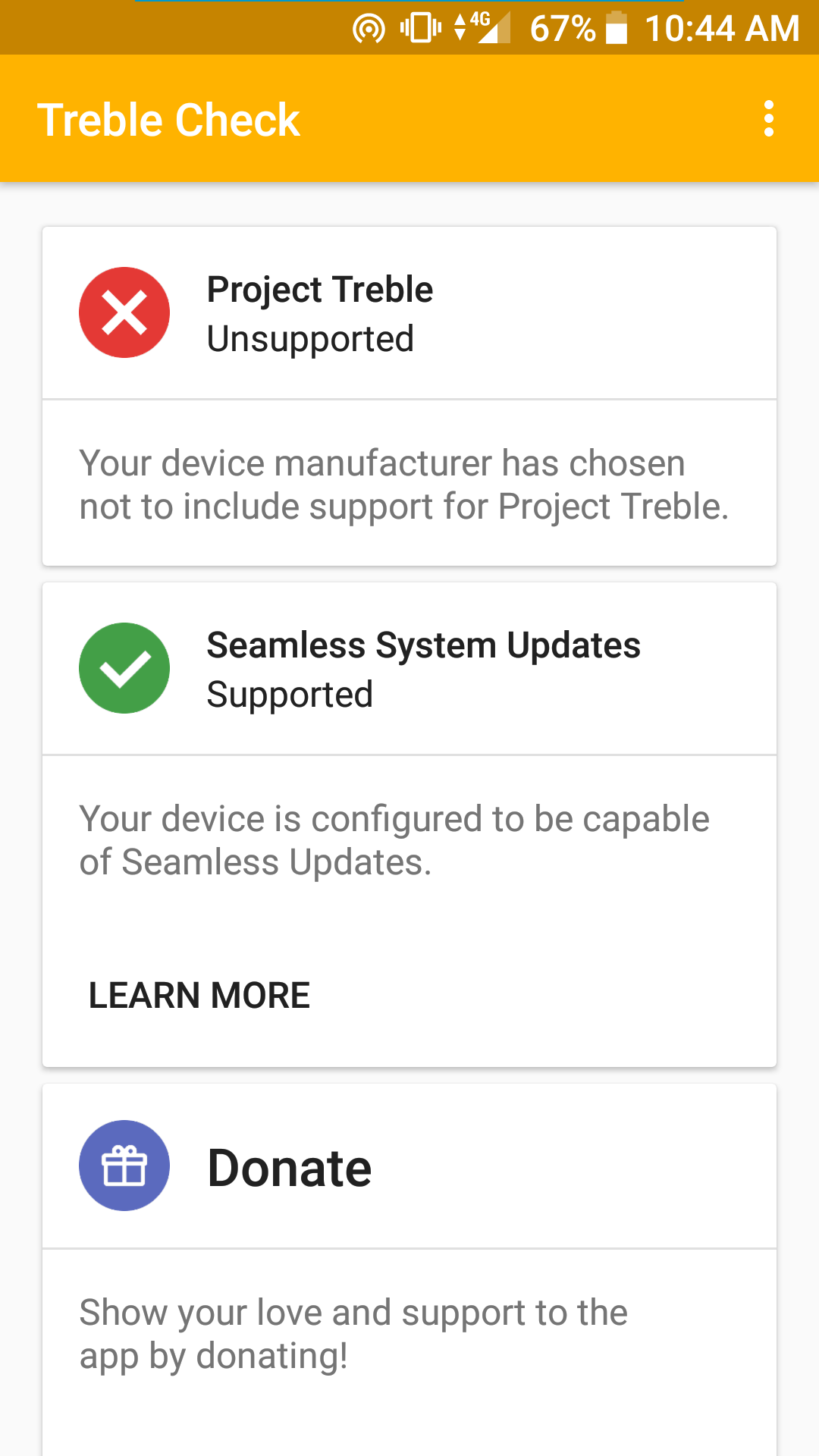Click the LEARN MORE button

[x=199, y=995]
